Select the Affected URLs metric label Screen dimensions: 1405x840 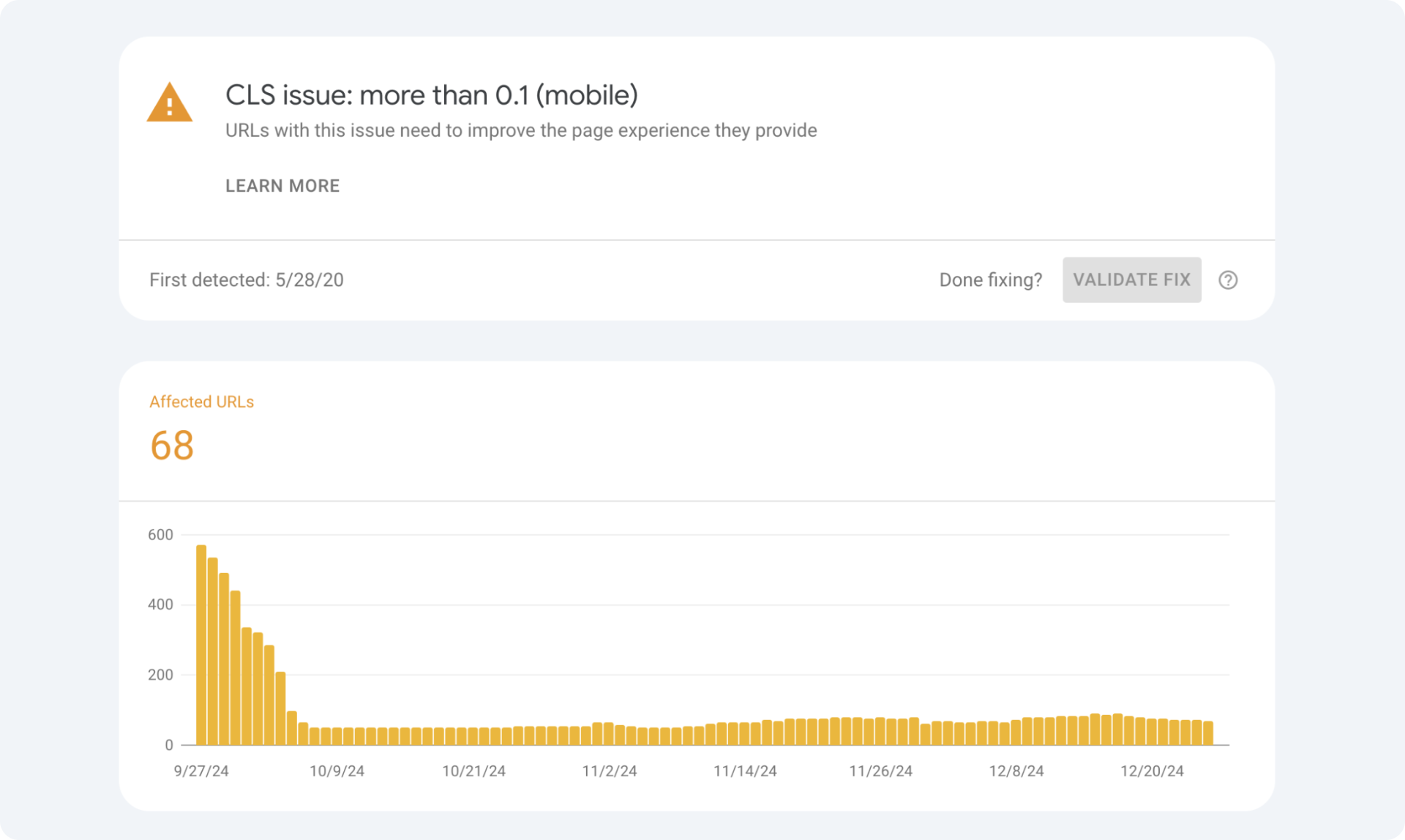[201, 402]
